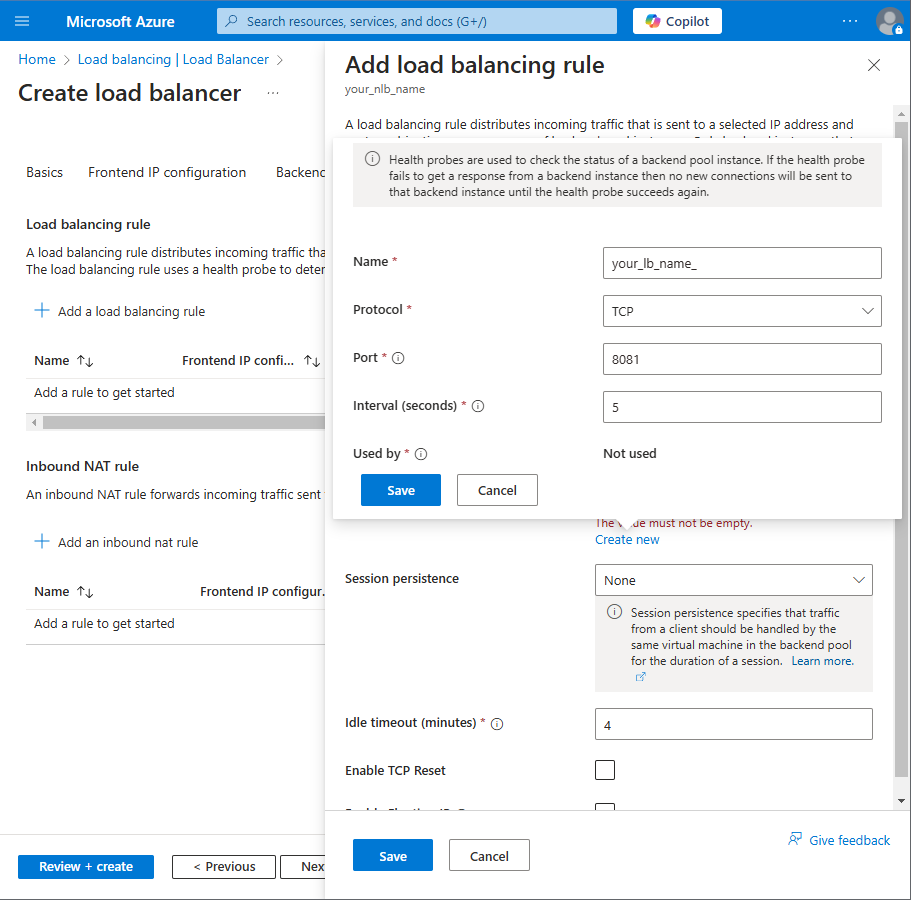Screen dimensions: 911x900
Task: Open Load balancing | Load Balancer breadcrumb
Action: pos(173,60)
